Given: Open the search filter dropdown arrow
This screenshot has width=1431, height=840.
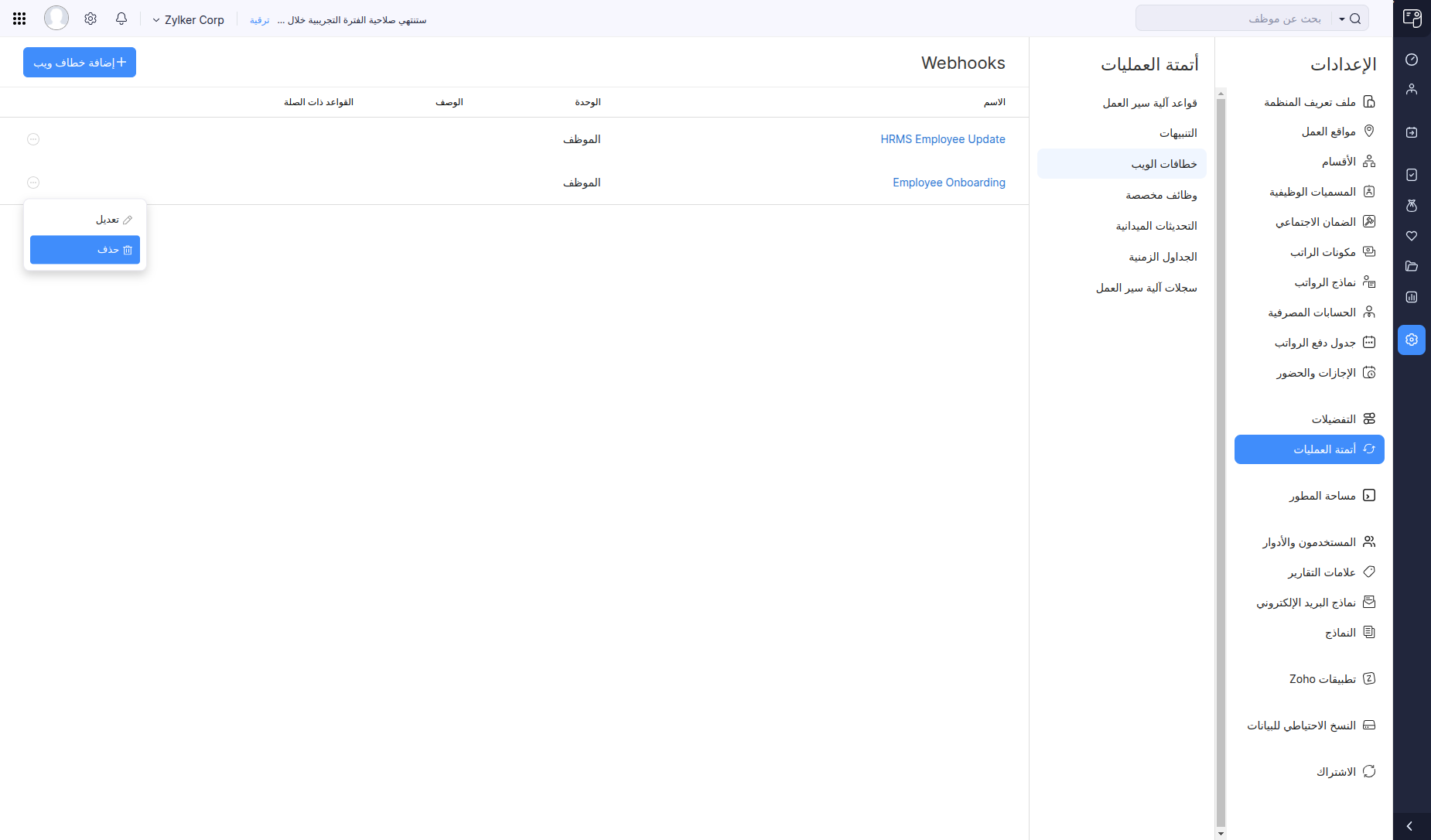Looking at the screenshot, I should pos(1342,19).
